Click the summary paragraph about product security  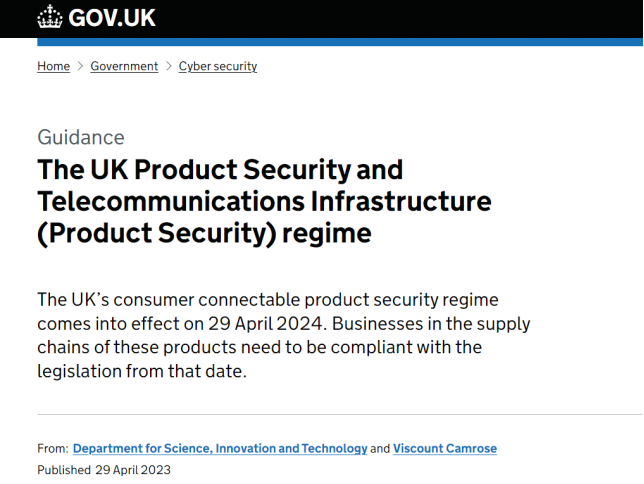point(284,335)
